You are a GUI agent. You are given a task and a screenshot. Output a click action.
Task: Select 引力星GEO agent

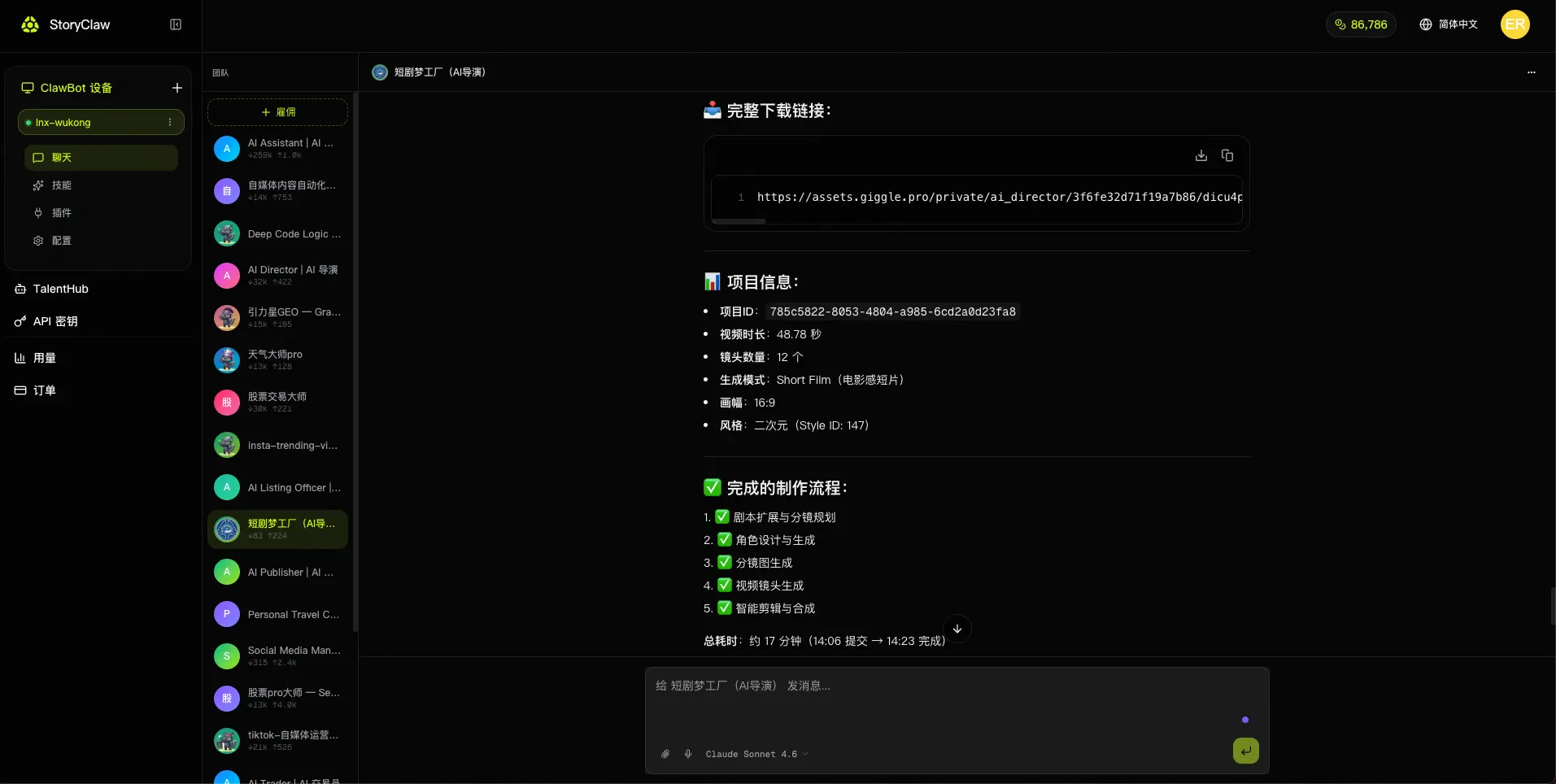coord(277,317)
